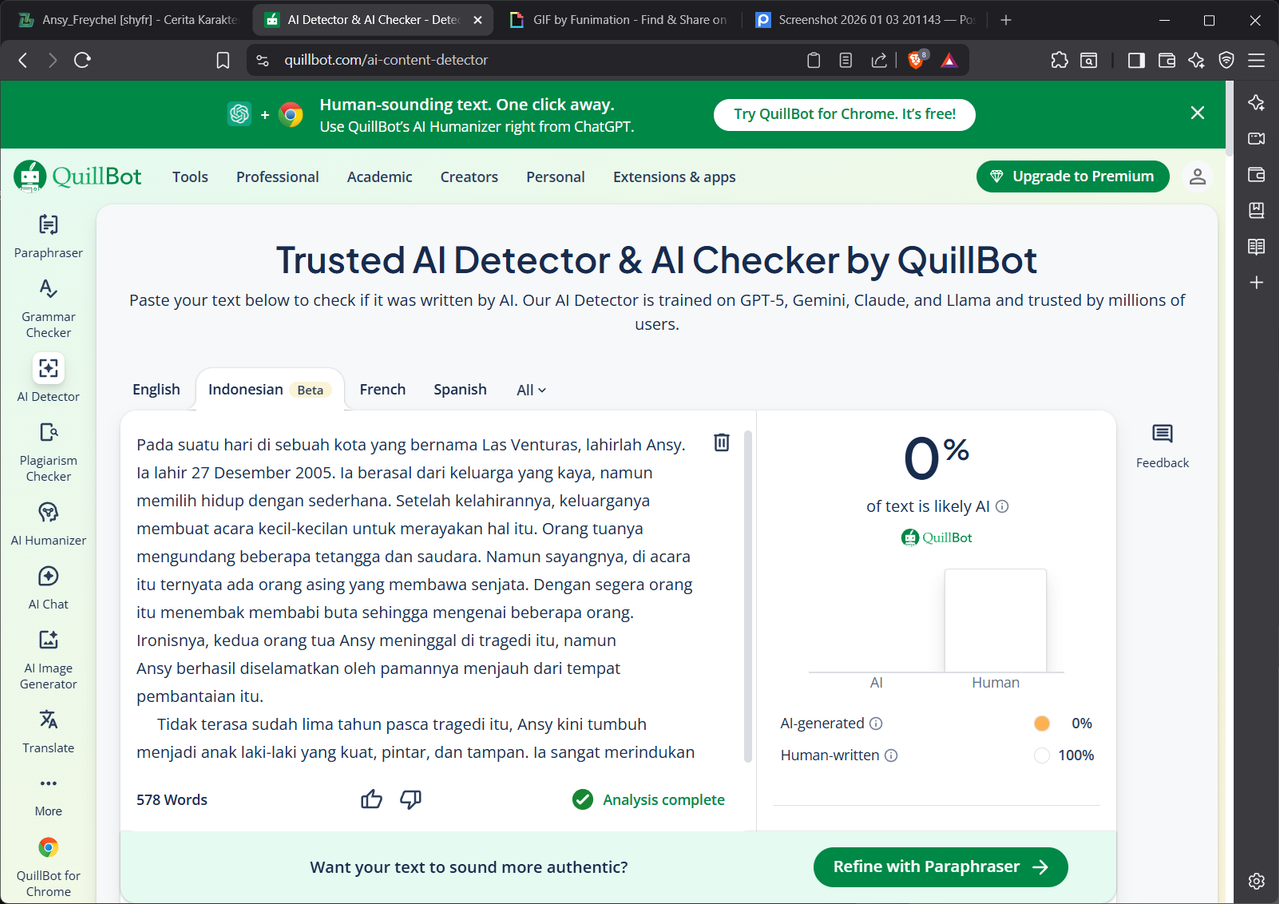The image size is (1279, 904).
Task: Open the Personal menu
Action: (x=555, y=177)
